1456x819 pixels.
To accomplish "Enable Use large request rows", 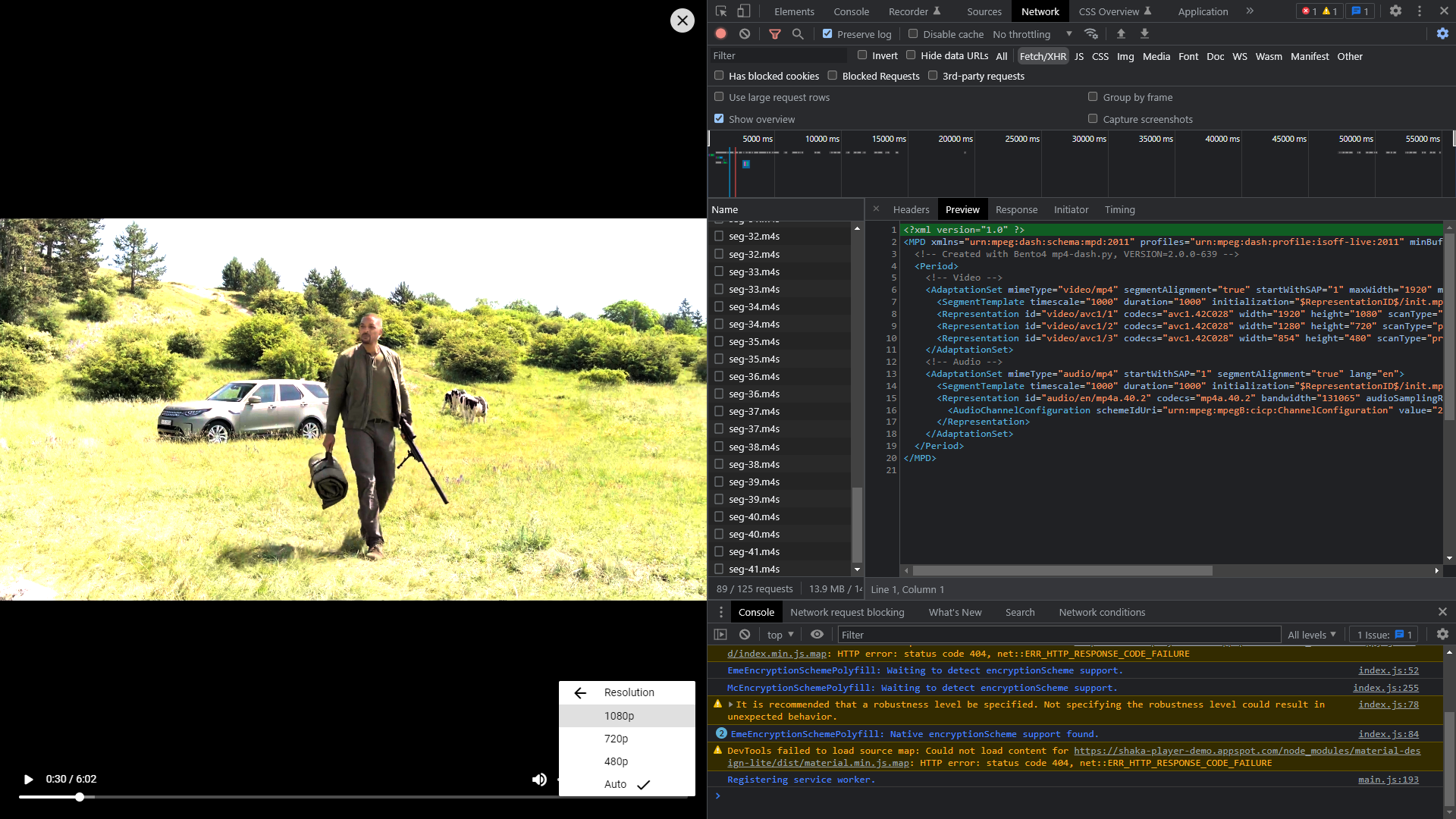I will [719, 97].
